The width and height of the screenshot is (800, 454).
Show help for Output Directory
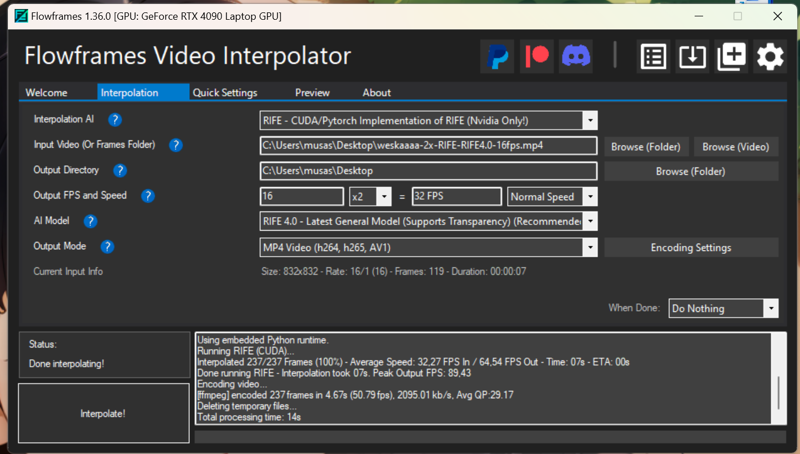pyautogui.click(x=120, y=170)
